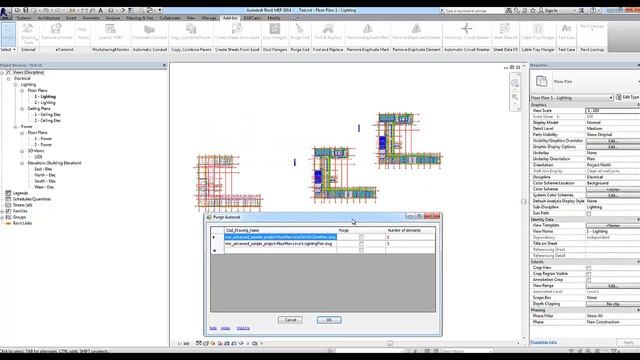Viewport: 640px width, 360px height.
Task: Click the zoom tool on navigation bar
Action: click(x=515, y=97)
